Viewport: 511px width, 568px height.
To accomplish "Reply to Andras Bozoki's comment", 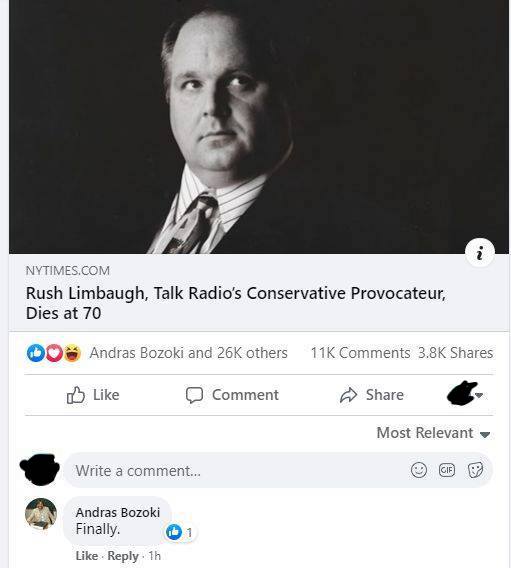I will [x=123, y=556].
